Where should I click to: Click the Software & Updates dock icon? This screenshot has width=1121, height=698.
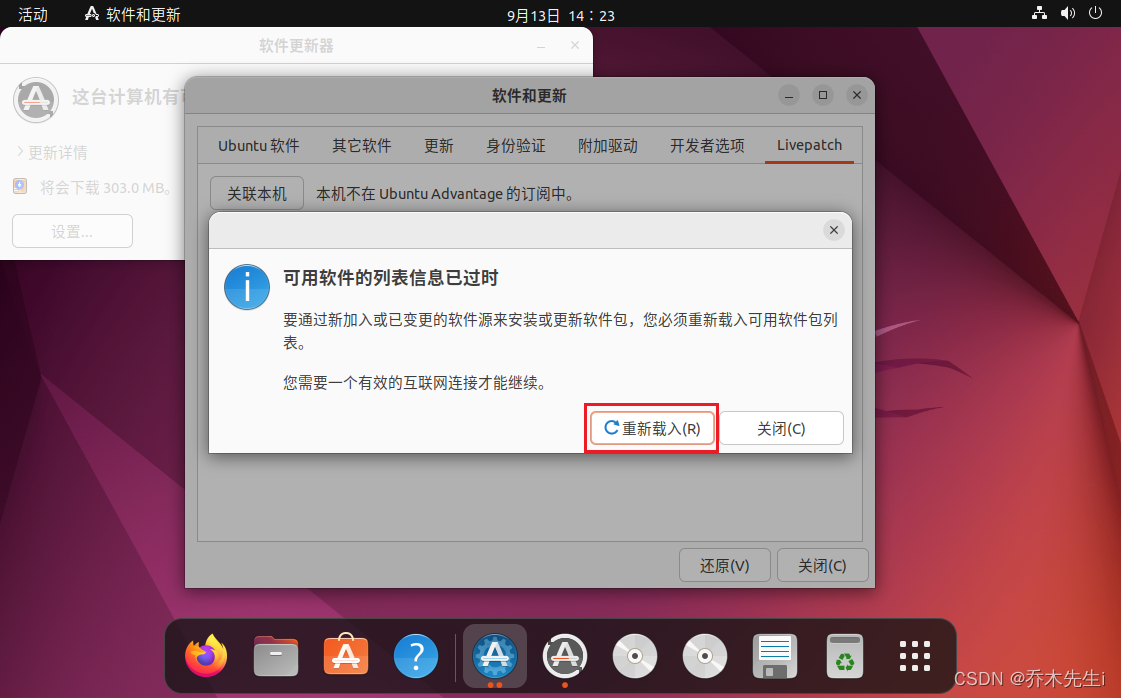pos(494,656)
